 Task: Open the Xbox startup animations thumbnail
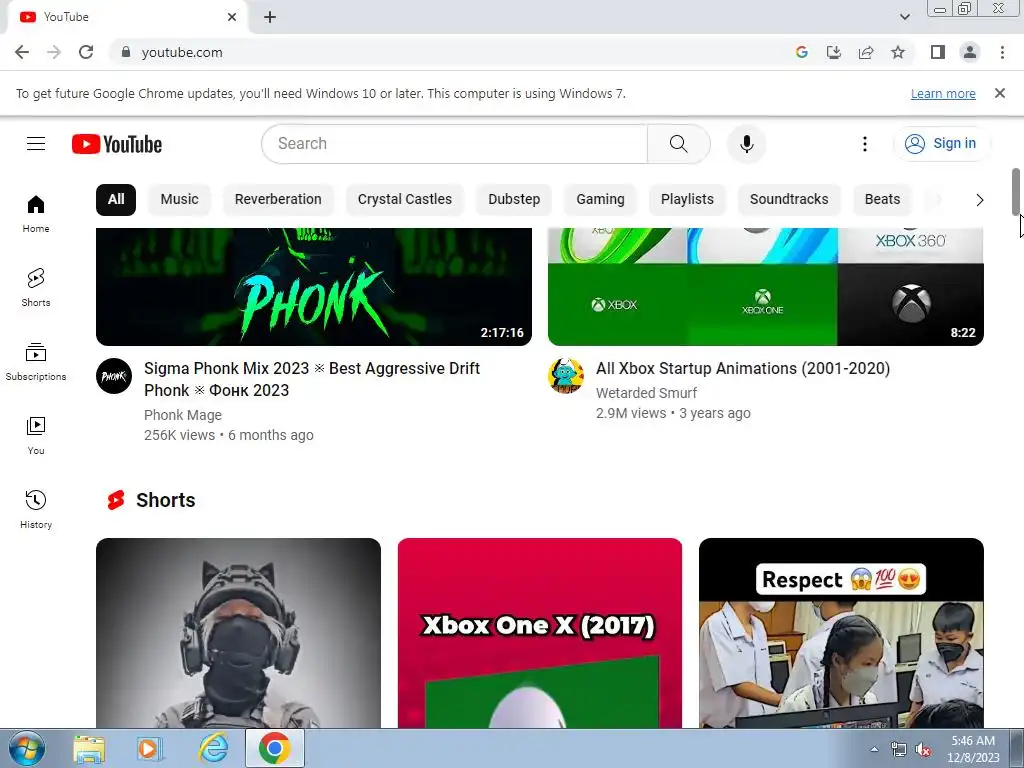pyautogui.click(x=765, y=287)
